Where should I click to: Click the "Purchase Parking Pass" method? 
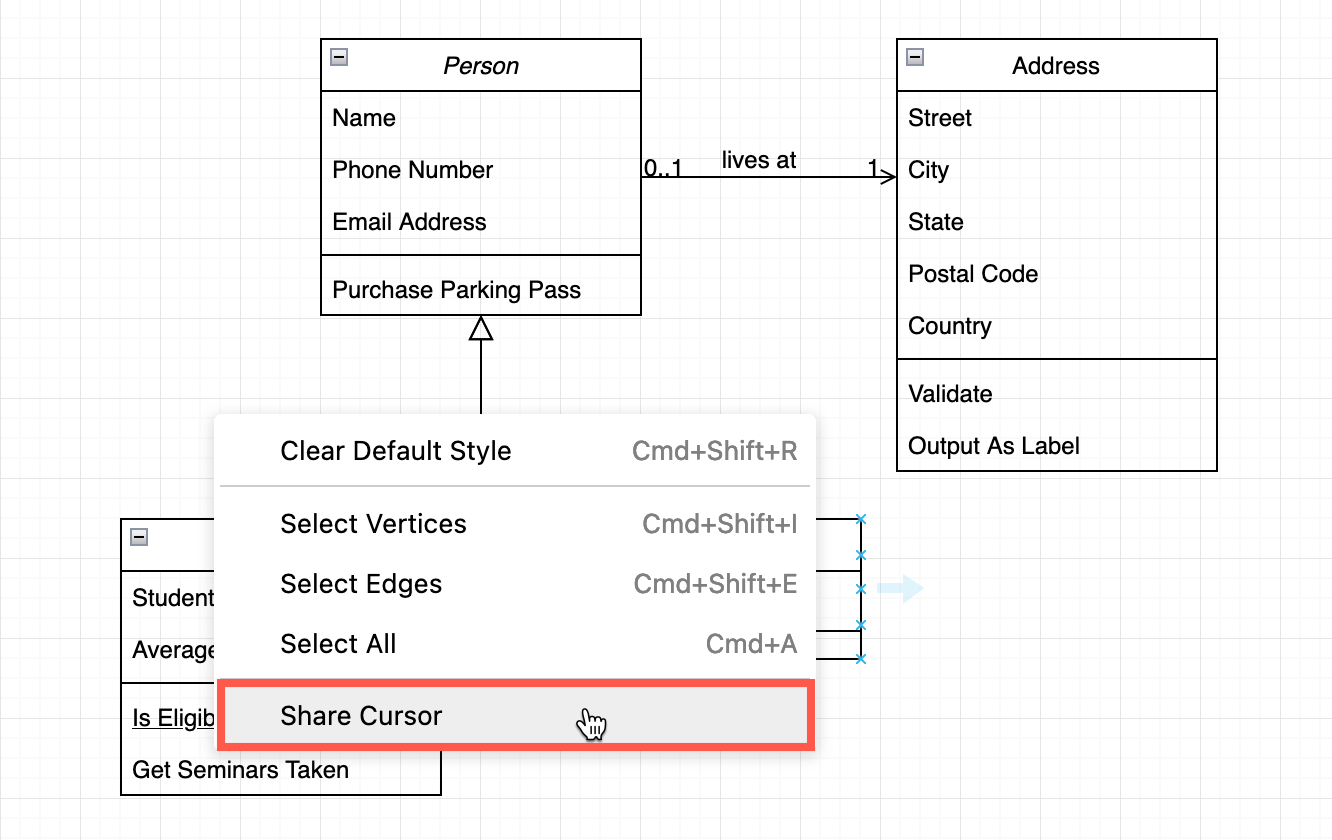click(456, 289)
